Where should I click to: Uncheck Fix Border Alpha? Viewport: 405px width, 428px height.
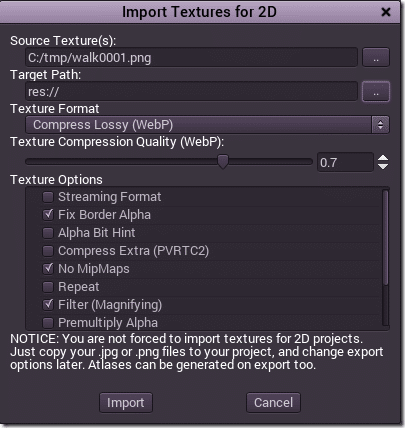pos(48,215)
